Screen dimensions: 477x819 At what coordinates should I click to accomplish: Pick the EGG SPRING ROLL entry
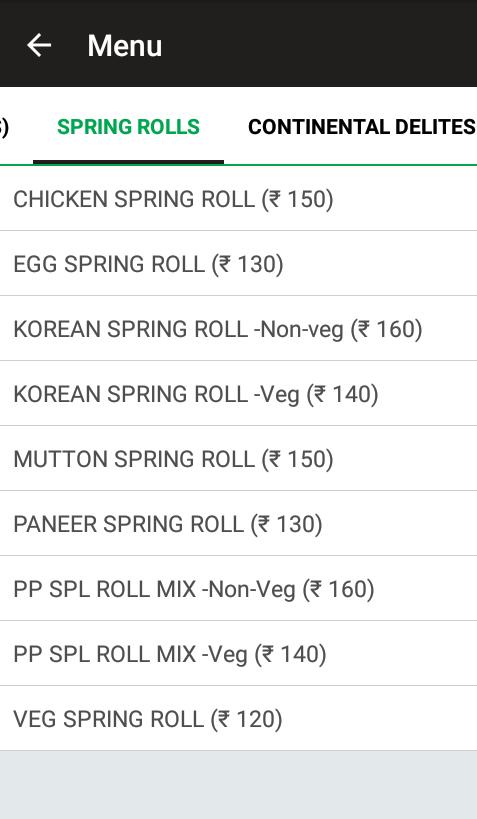tap(238, 263)
